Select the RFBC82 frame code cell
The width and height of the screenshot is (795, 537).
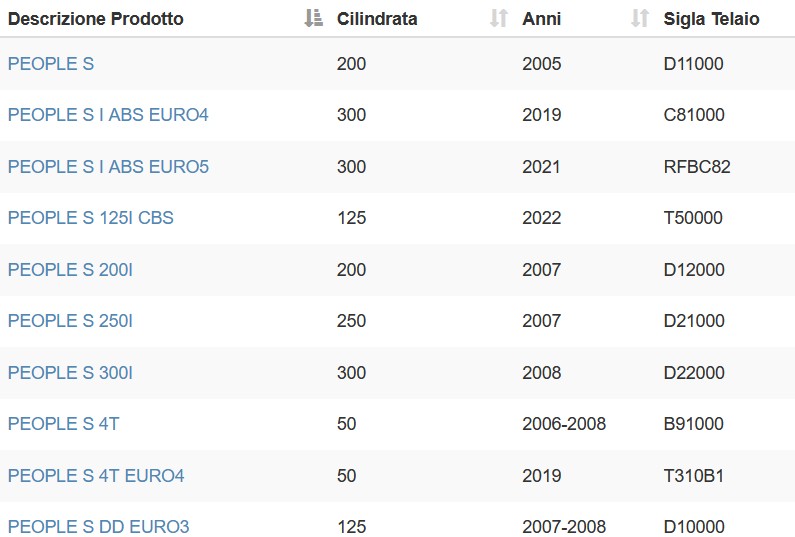point(697,167)
